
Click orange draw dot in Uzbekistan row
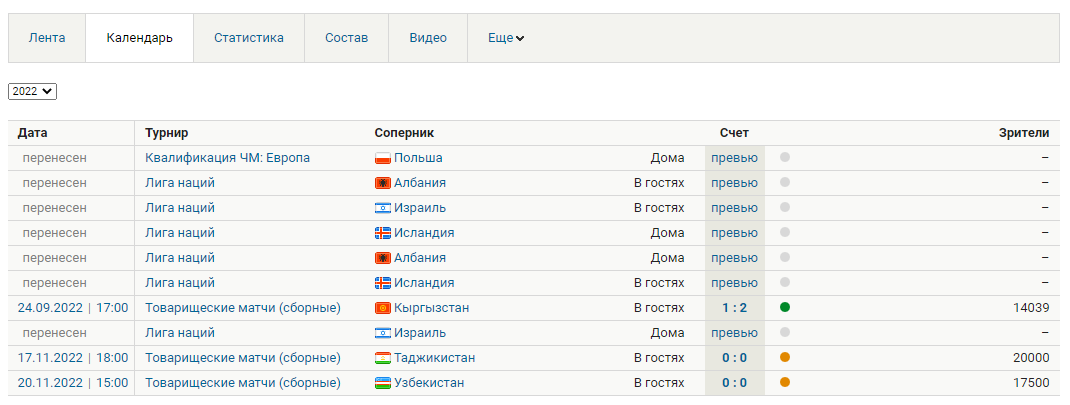pyautogui.click(x=785, y=383)
